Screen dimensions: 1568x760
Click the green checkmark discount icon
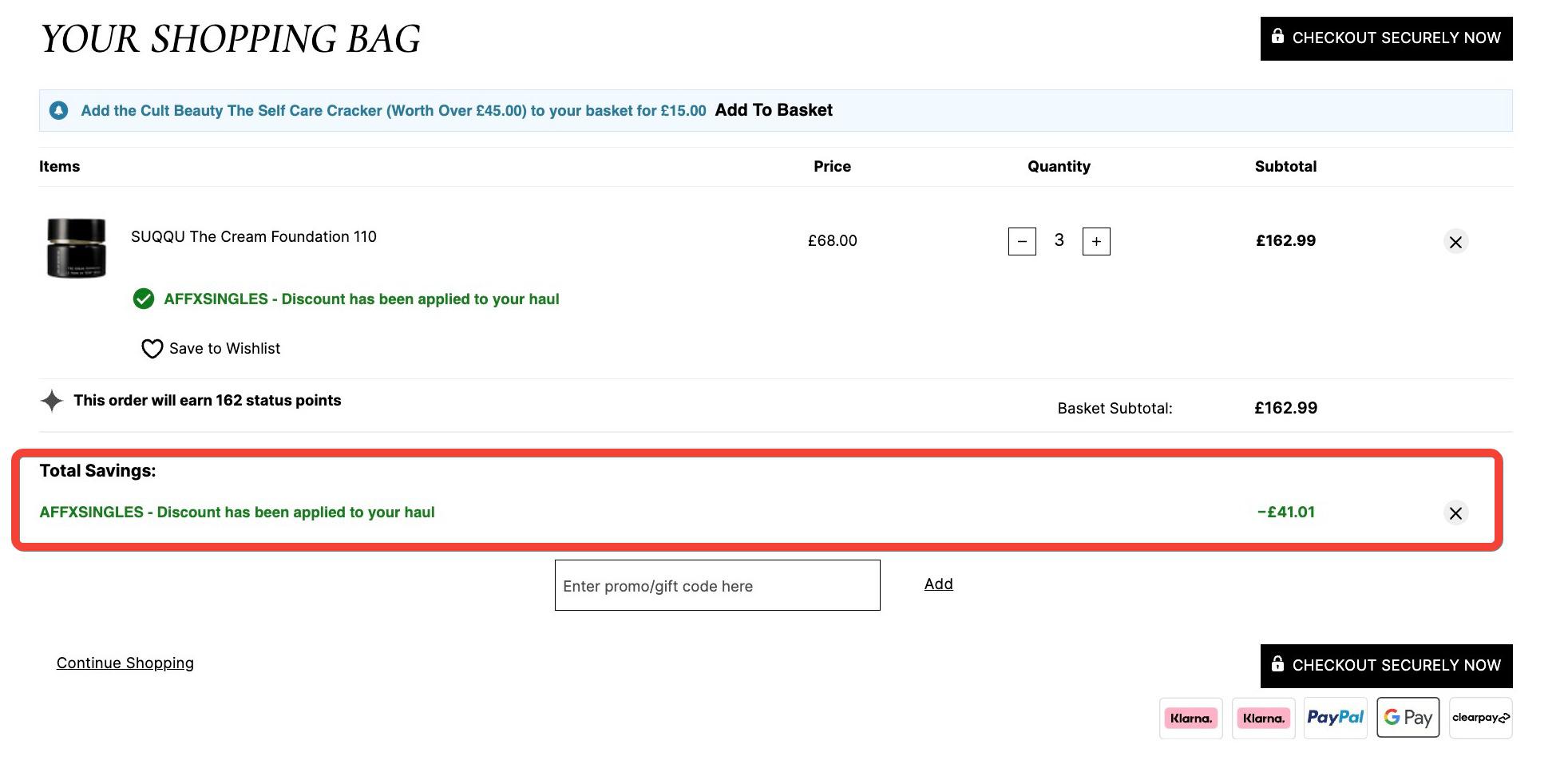[144, 299]
